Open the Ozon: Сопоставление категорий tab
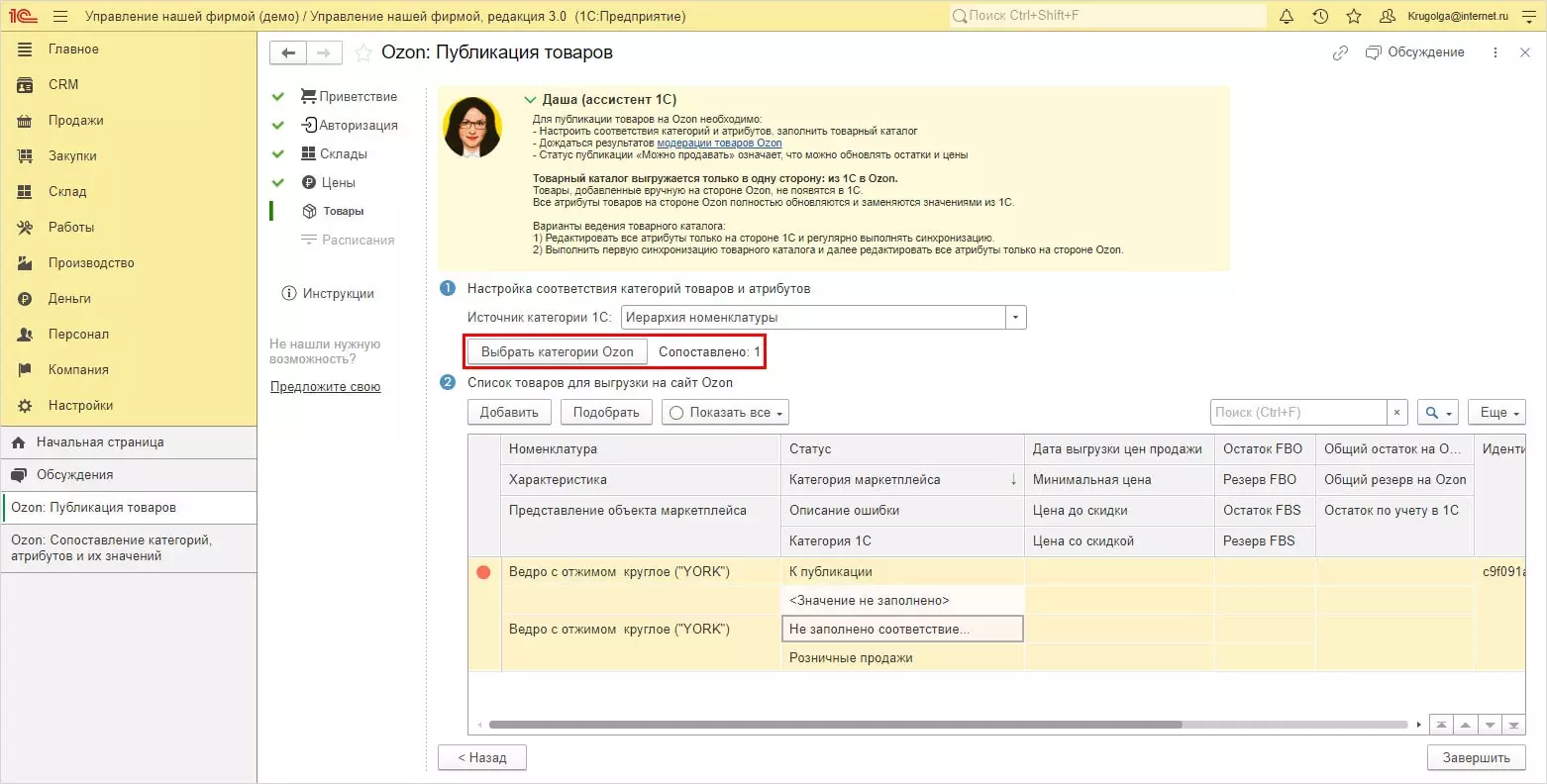The image size is (1547, 784). [129, 548]
